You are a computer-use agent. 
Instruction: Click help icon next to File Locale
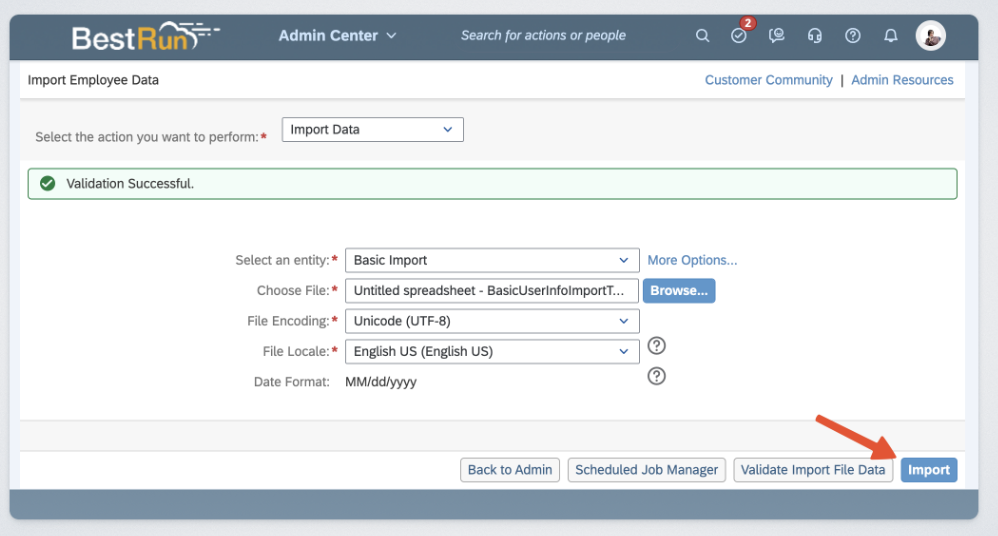(x=656, y=346)
